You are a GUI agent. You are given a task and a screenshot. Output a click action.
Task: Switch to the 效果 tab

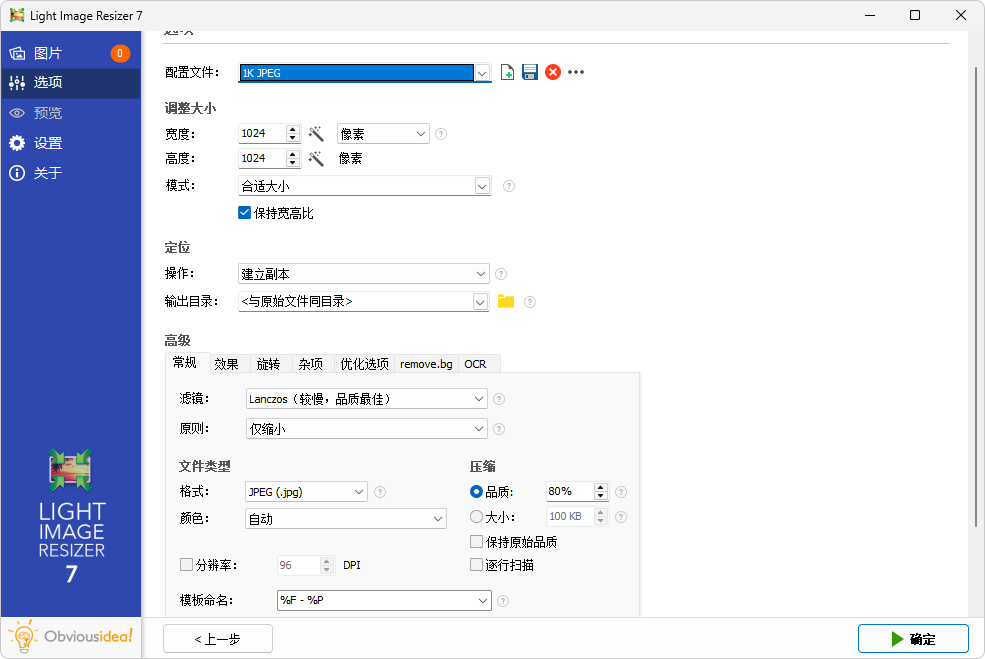point(228,362)
